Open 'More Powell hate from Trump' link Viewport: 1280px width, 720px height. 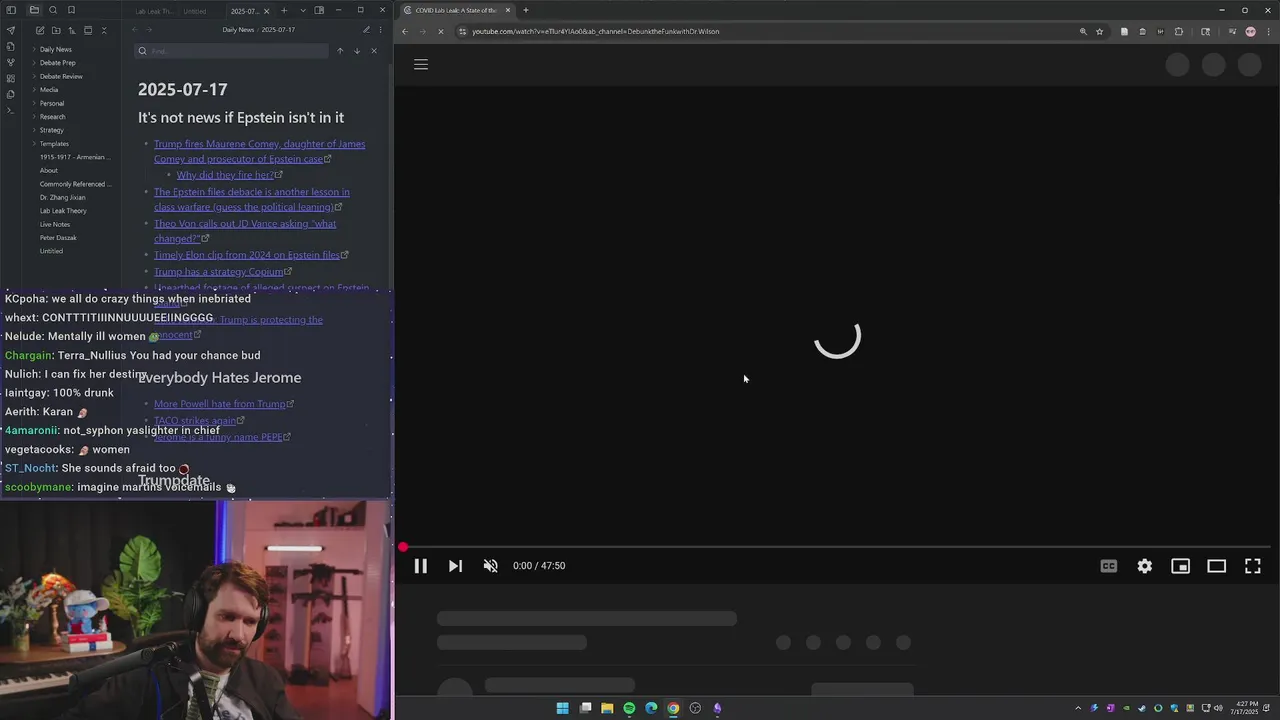click(219, 404)
